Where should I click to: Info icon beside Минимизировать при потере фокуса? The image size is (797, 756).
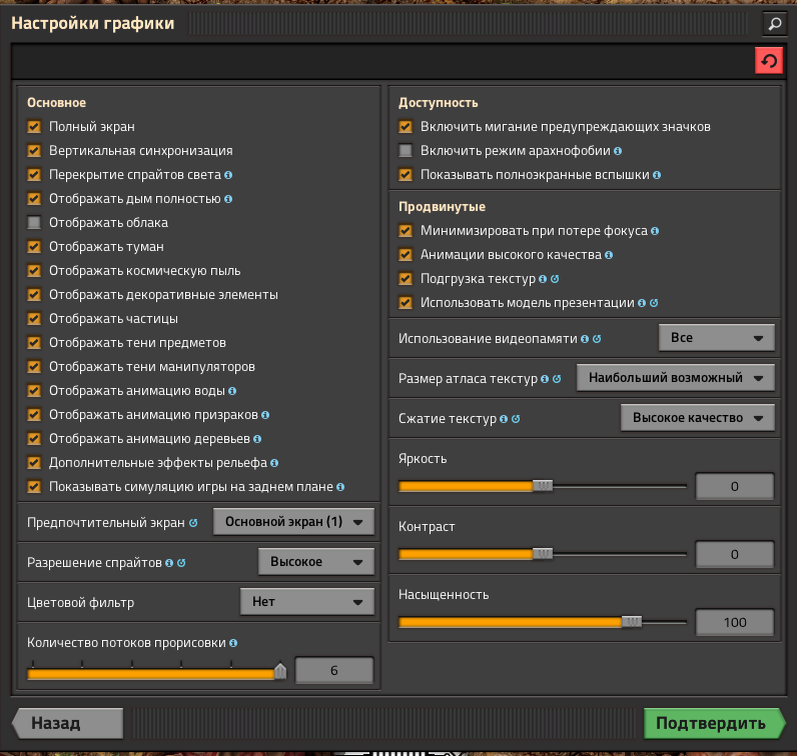coord(655,231)
